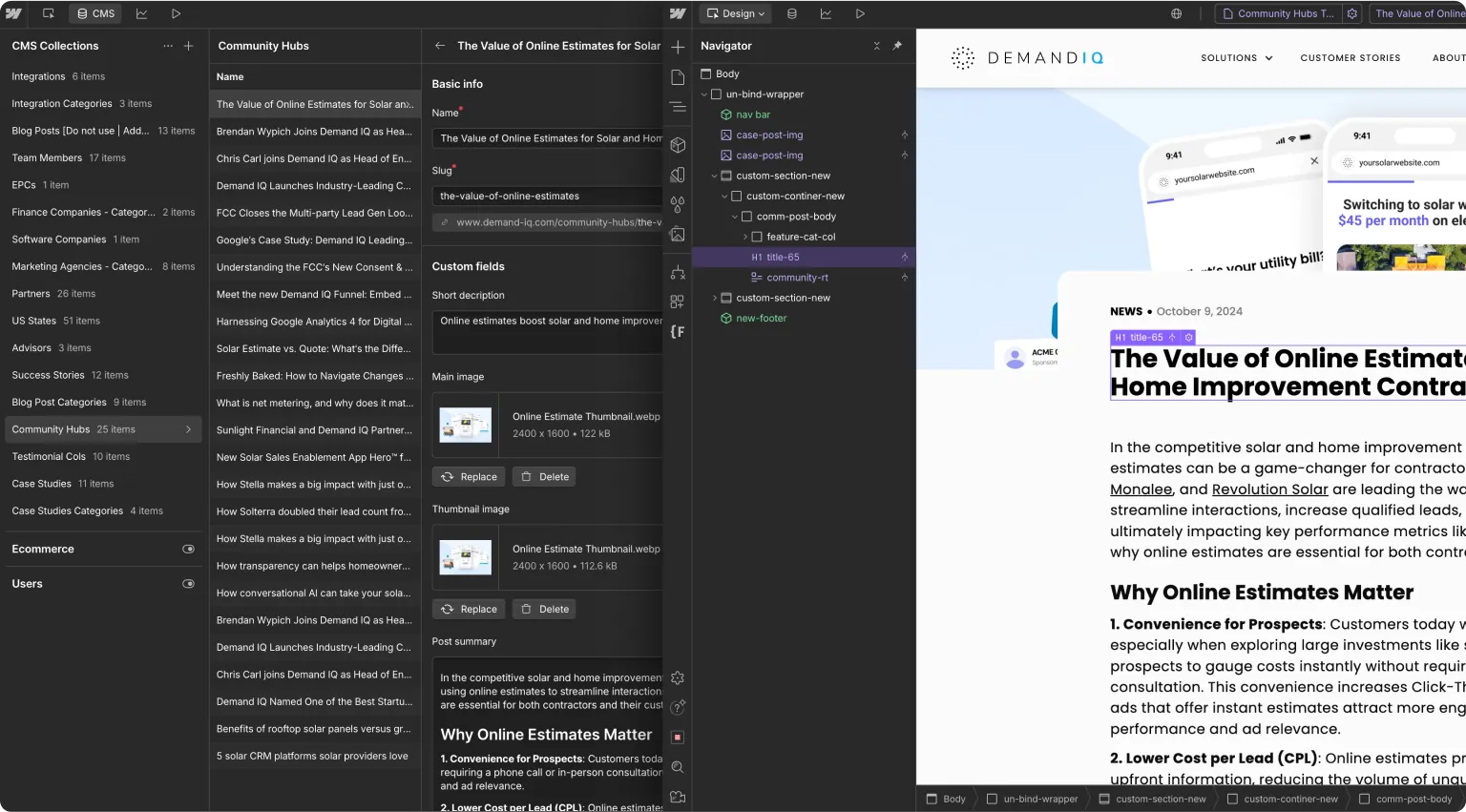Toggle the Users switch

(188, 584)
